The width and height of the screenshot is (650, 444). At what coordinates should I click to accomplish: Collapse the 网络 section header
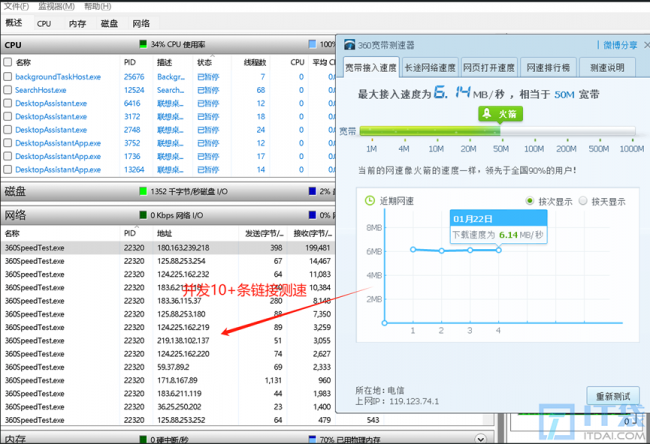click(168, 215)
